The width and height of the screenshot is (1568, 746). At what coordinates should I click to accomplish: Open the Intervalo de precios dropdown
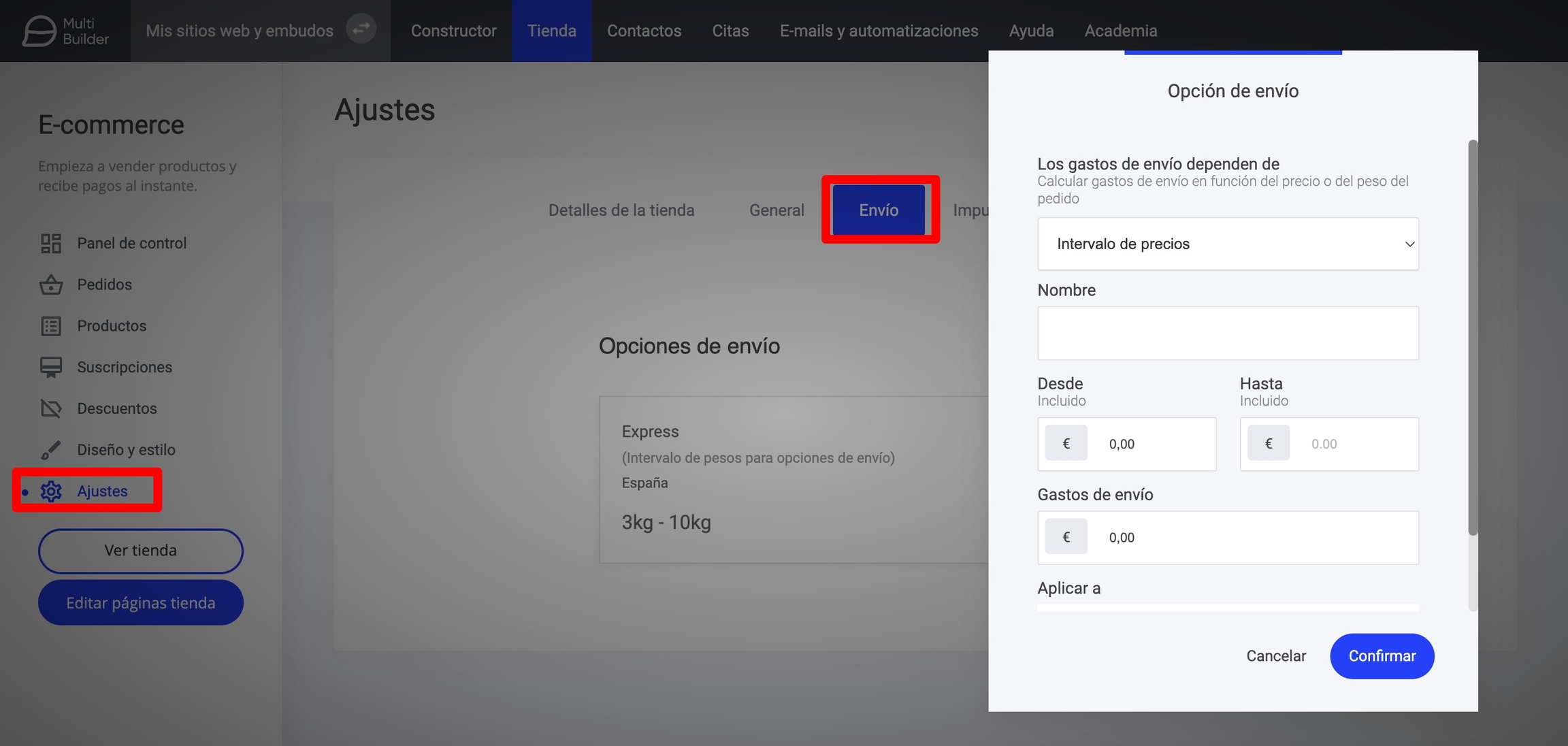click(1228, 244)
